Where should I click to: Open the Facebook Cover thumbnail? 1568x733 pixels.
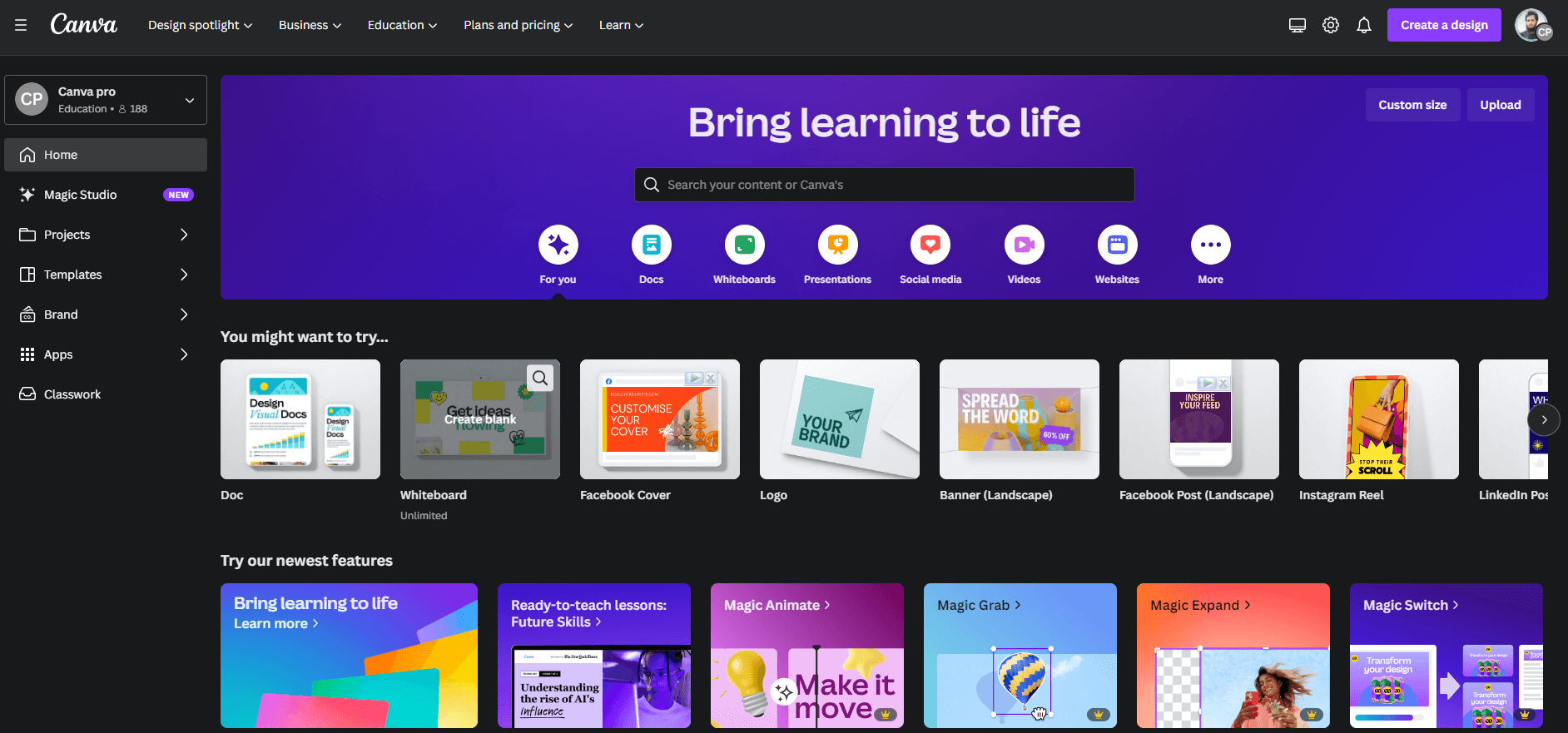pyautogui.click(x=660, y=419)
